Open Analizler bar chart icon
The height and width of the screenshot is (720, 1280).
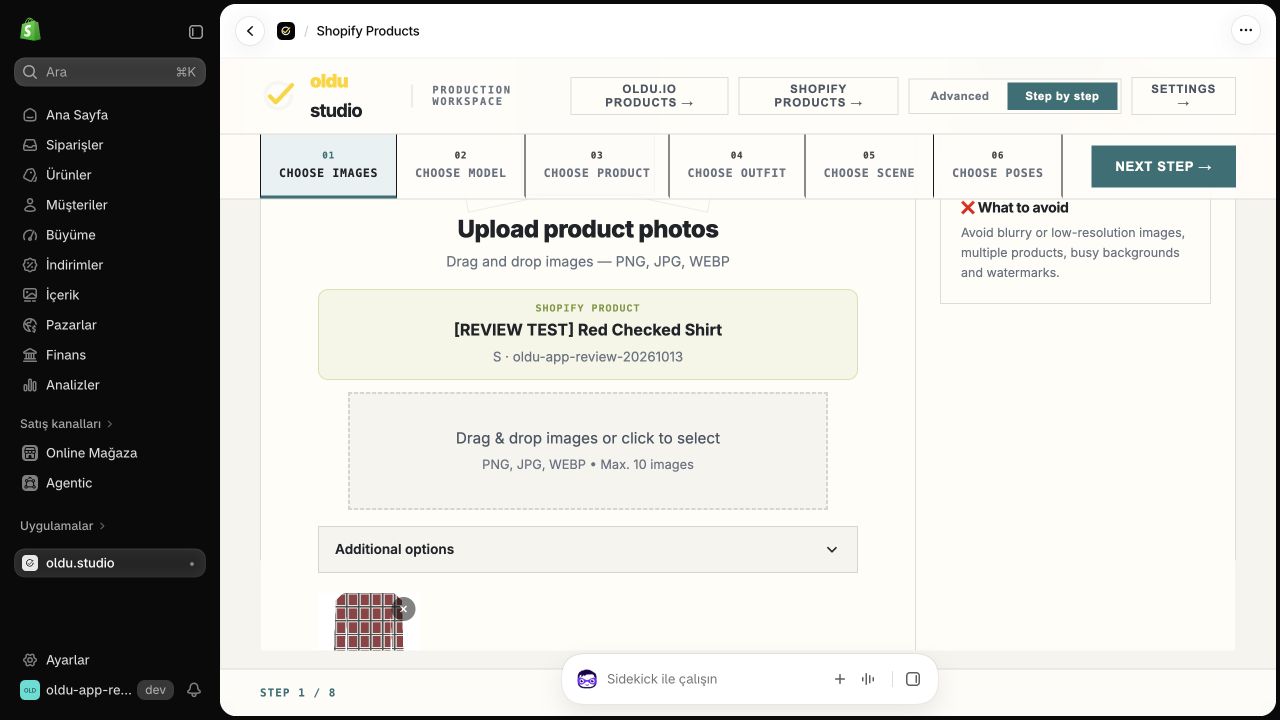(30, 385)
